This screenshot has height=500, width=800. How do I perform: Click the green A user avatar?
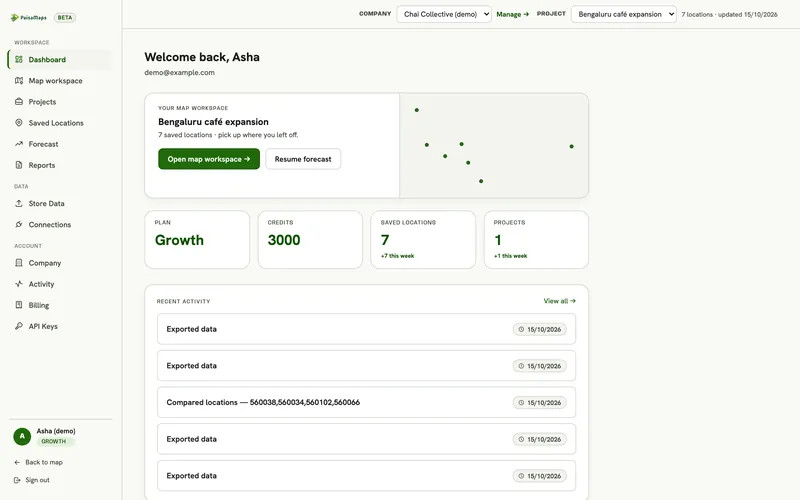pyautogui.click(x=22, y=436)
